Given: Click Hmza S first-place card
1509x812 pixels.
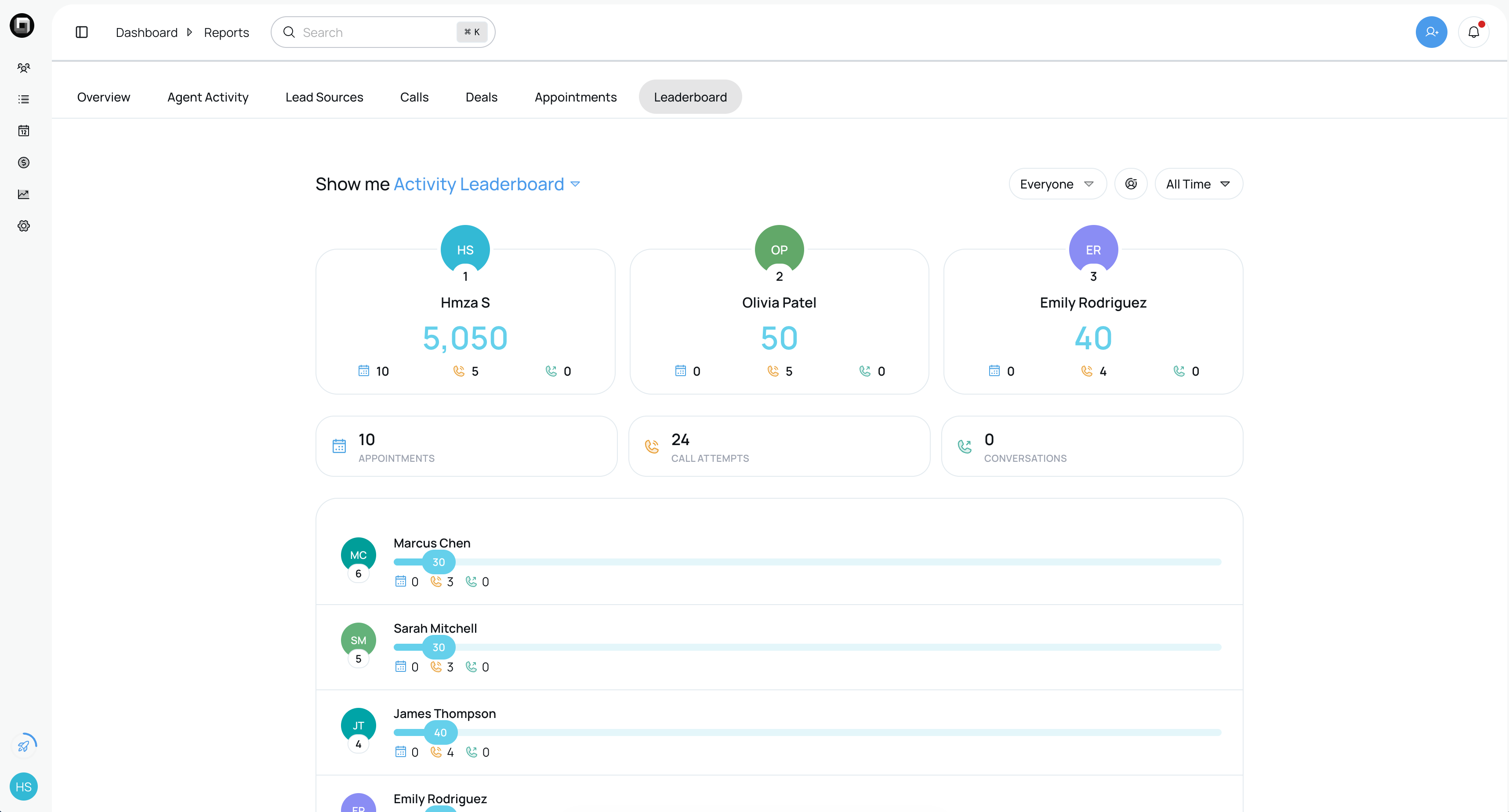Looking at the screenshot, I should tap(465, 321).
